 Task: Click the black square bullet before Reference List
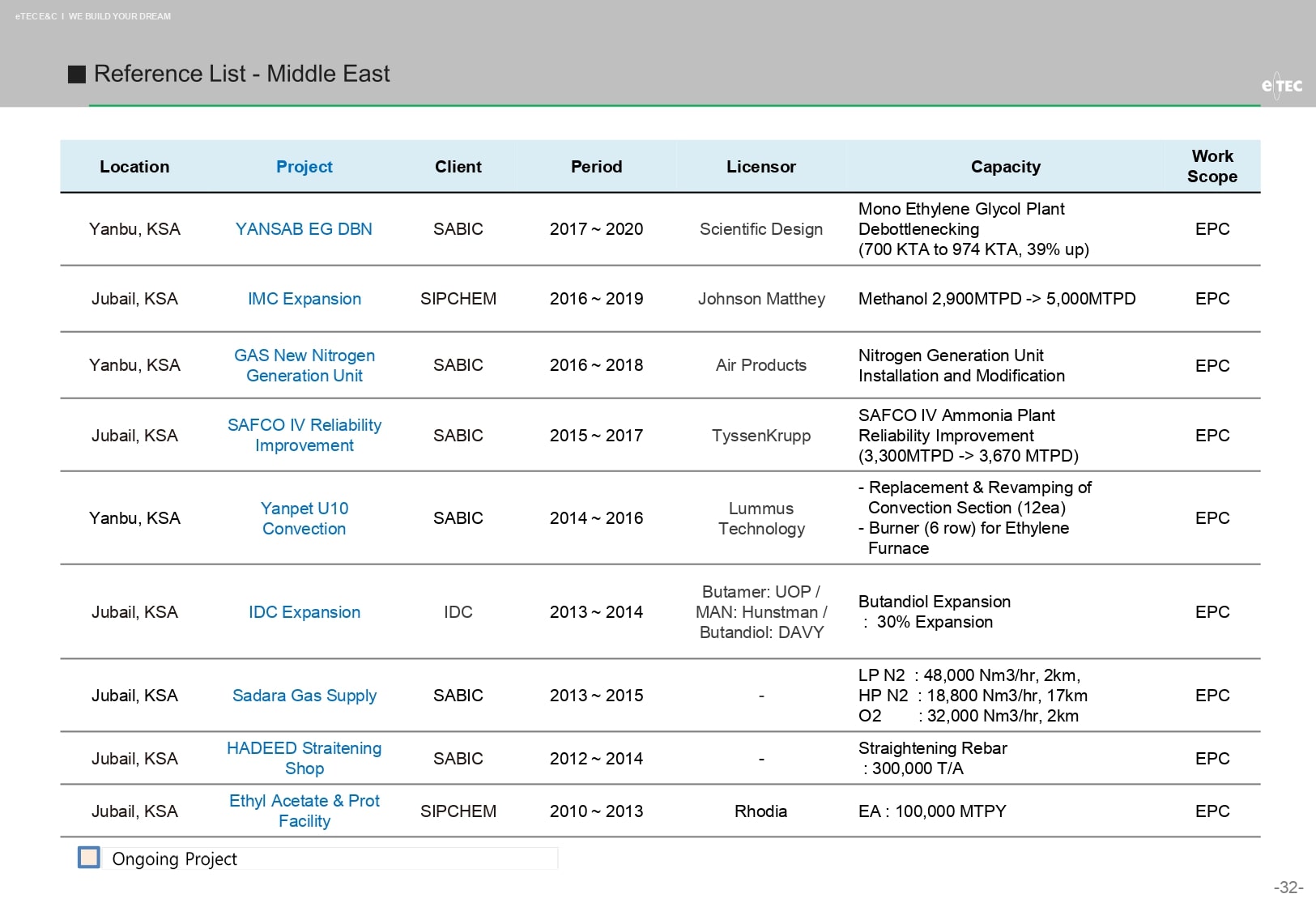(x=77, y=74)
